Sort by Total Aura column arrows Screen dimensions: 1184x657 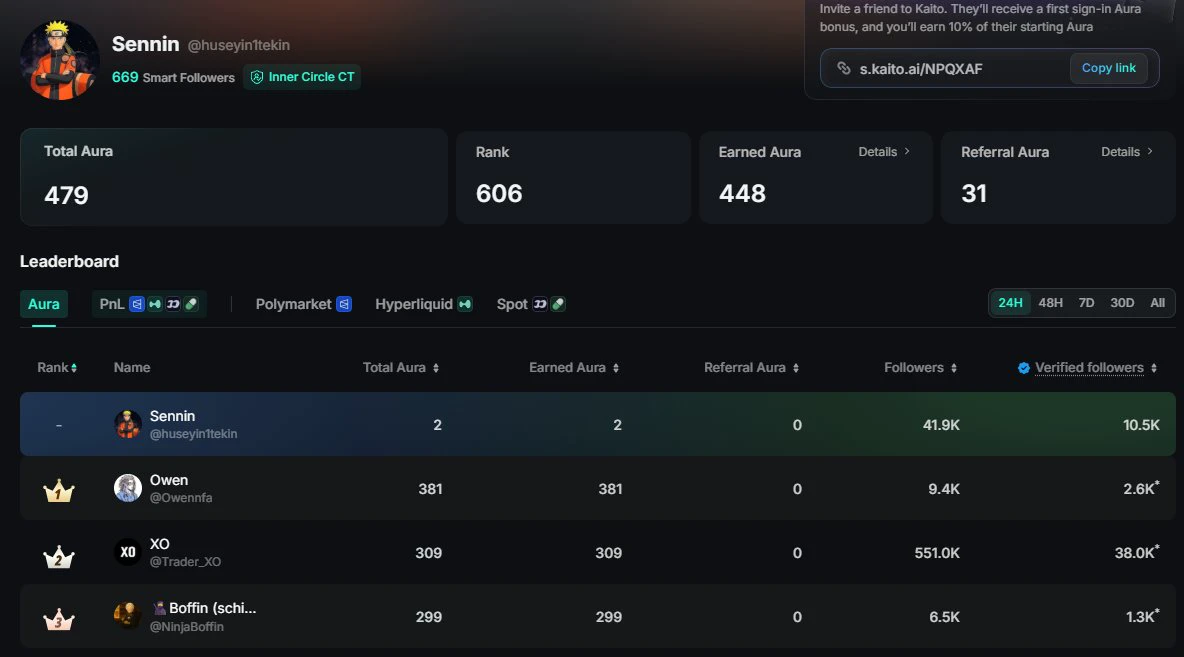436,369
